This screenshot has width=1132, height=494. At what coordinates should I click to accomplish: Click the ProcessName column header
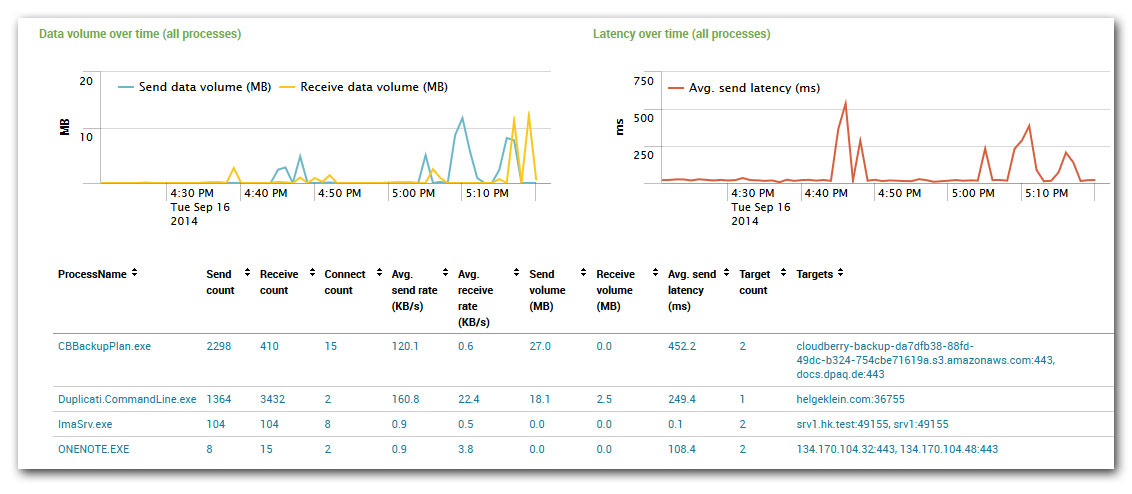[x=92, y=274]
